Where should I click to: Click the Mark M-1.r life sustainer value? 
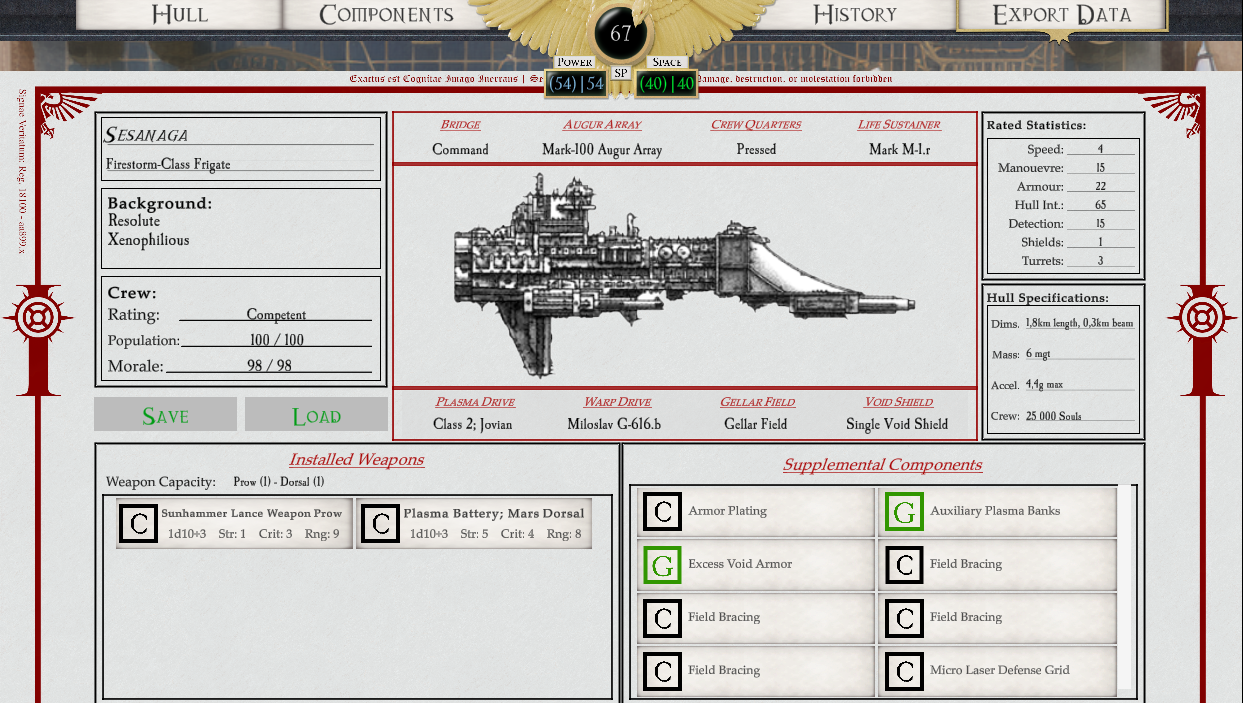tap(899, 149)
